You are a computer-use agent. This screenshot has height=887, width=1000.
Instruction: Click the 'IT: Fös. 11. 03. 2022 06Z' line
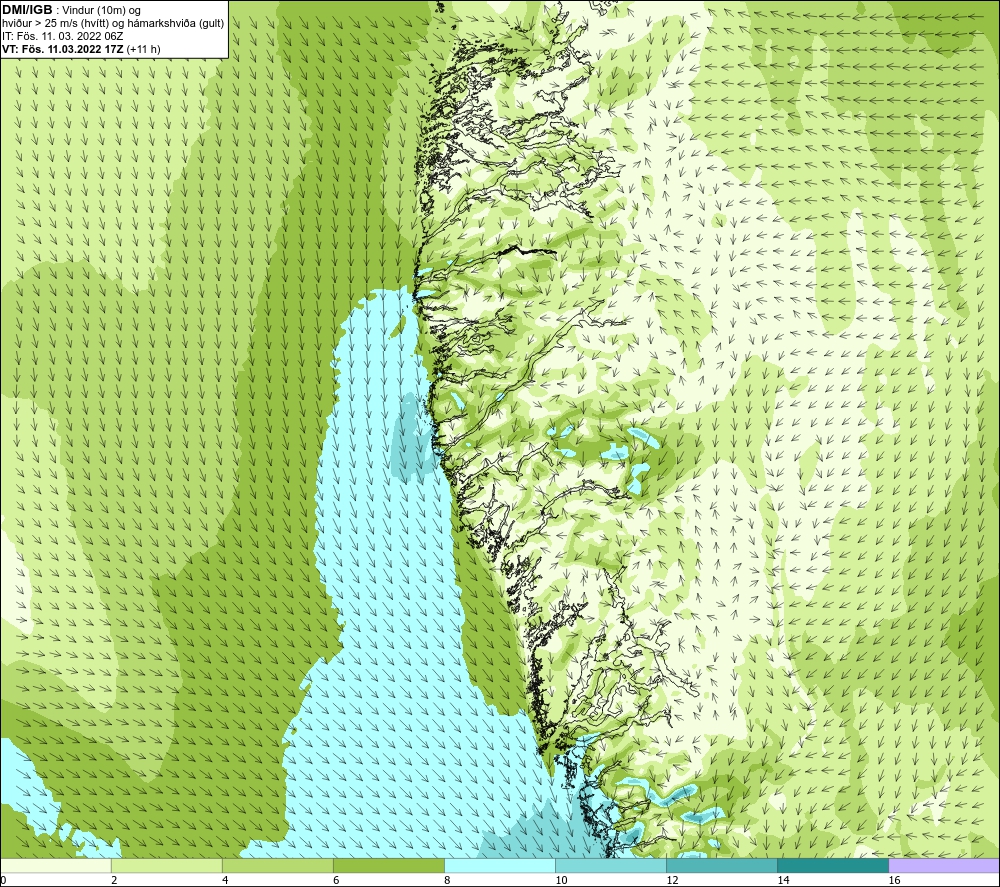click(x=62, y=36)
